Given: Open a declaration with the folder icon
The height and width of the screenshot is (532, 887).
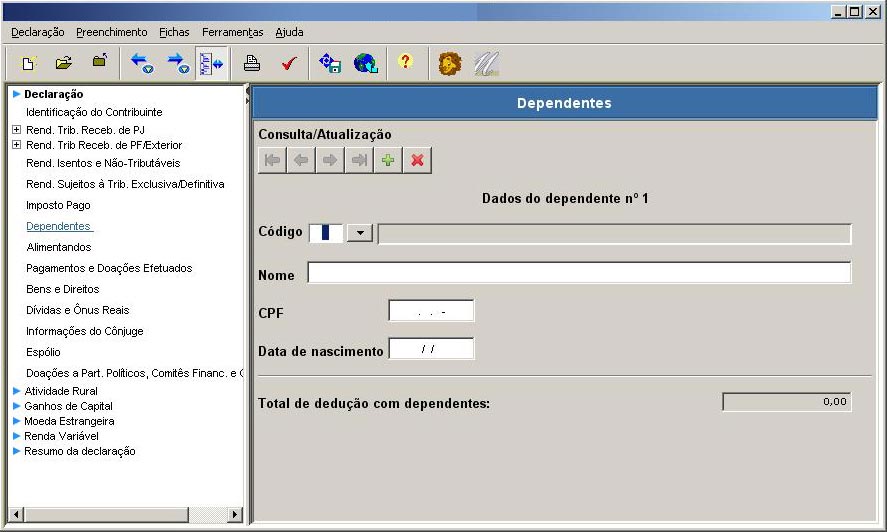Looking at the screenshot, I should click(x=64, y=63).
